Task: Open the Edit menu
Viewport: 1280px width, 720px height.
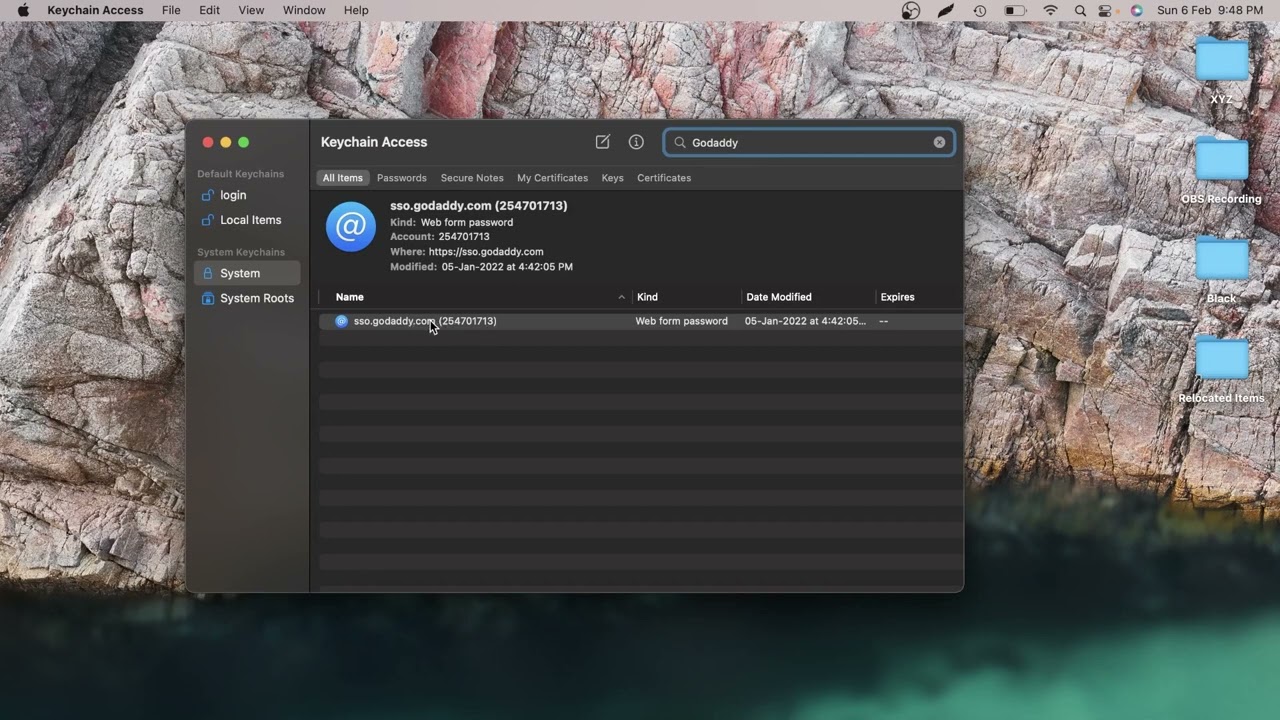Action: pyautogui.click(x=209, y=10)
